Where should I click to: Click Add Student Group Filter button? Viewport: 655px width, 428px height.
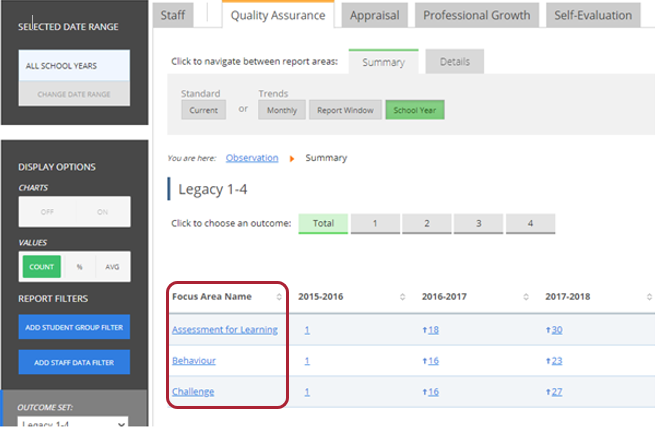pyautogui.click(x=74, y=327)
